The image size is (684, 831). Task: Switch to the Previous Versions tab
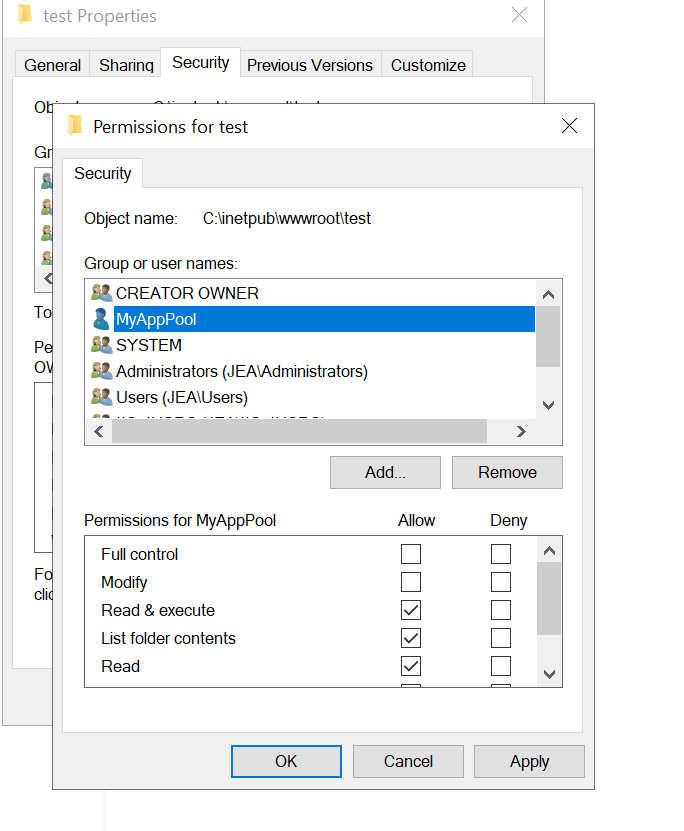coord(309,65)
